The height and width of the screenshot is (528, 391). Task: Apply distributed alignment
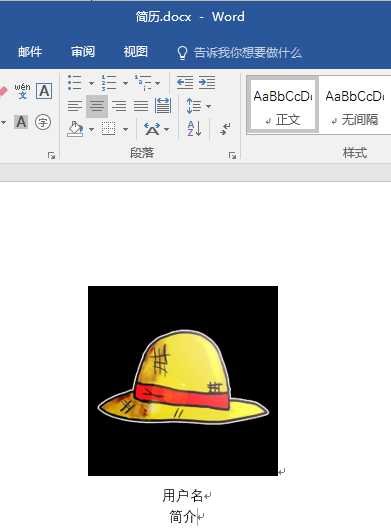163,106
